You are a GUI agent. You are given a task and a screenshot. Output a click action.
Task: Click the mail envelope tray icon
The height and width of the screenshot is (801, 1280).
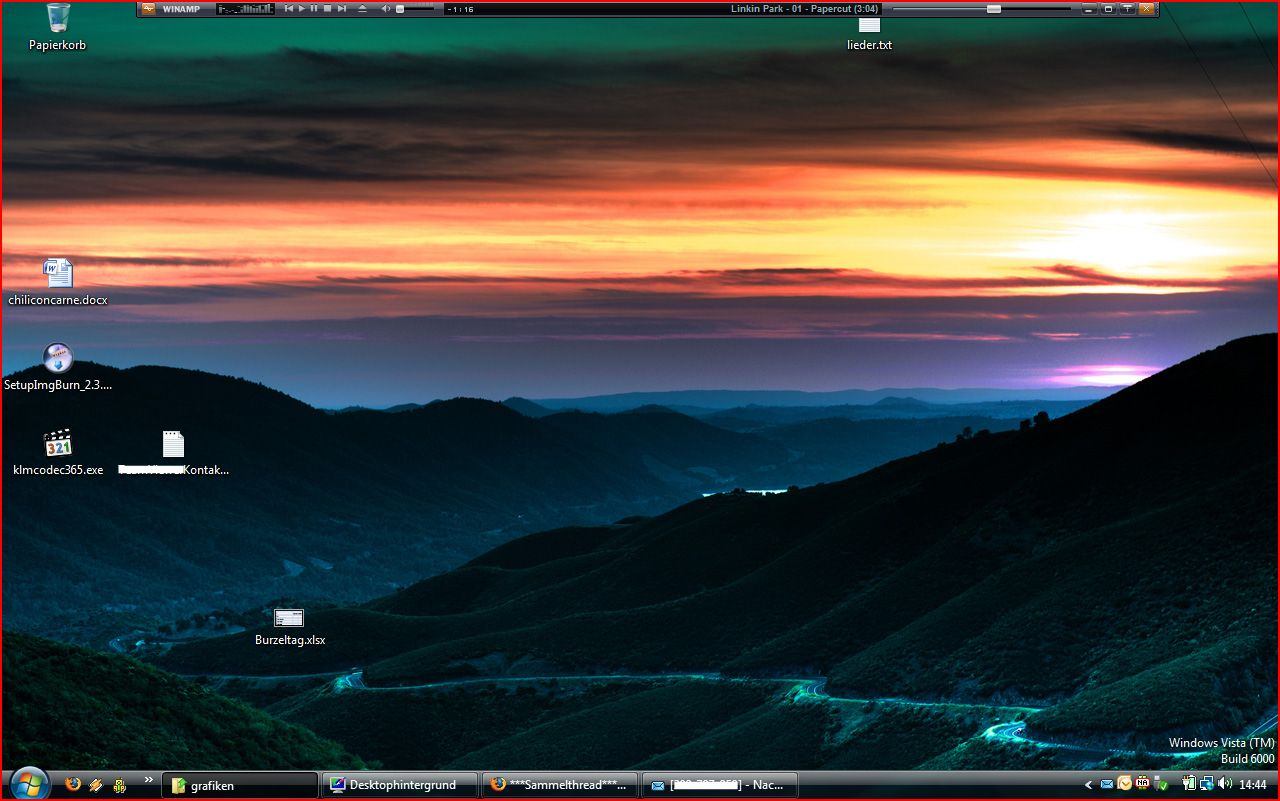point(1107,784)
